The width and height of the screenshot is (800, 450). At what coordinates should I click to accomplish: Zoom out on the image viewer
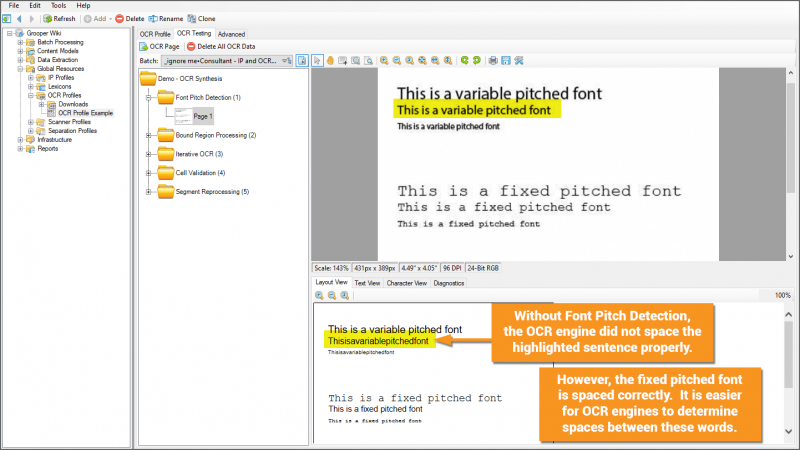(397, 61)
